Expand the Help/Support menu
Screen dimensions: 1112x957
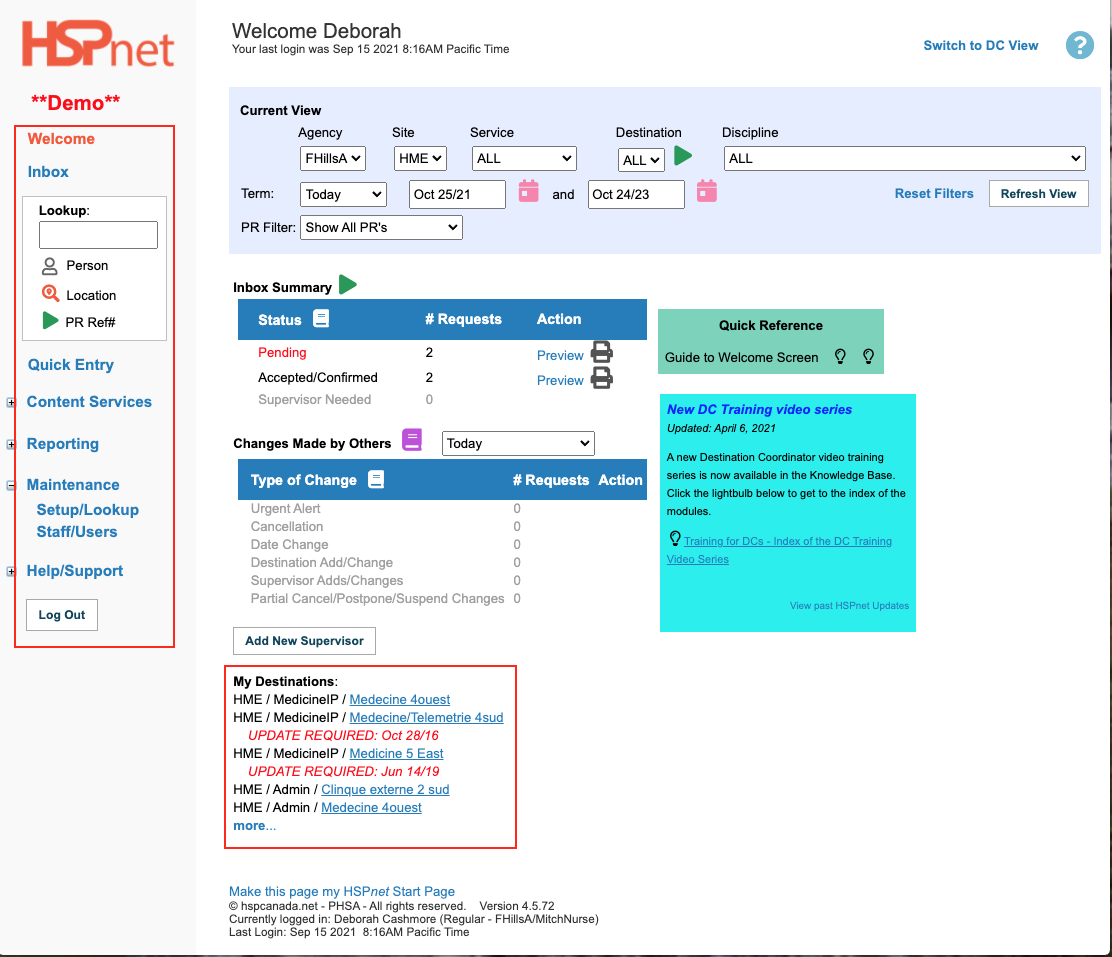pos(11,571)
